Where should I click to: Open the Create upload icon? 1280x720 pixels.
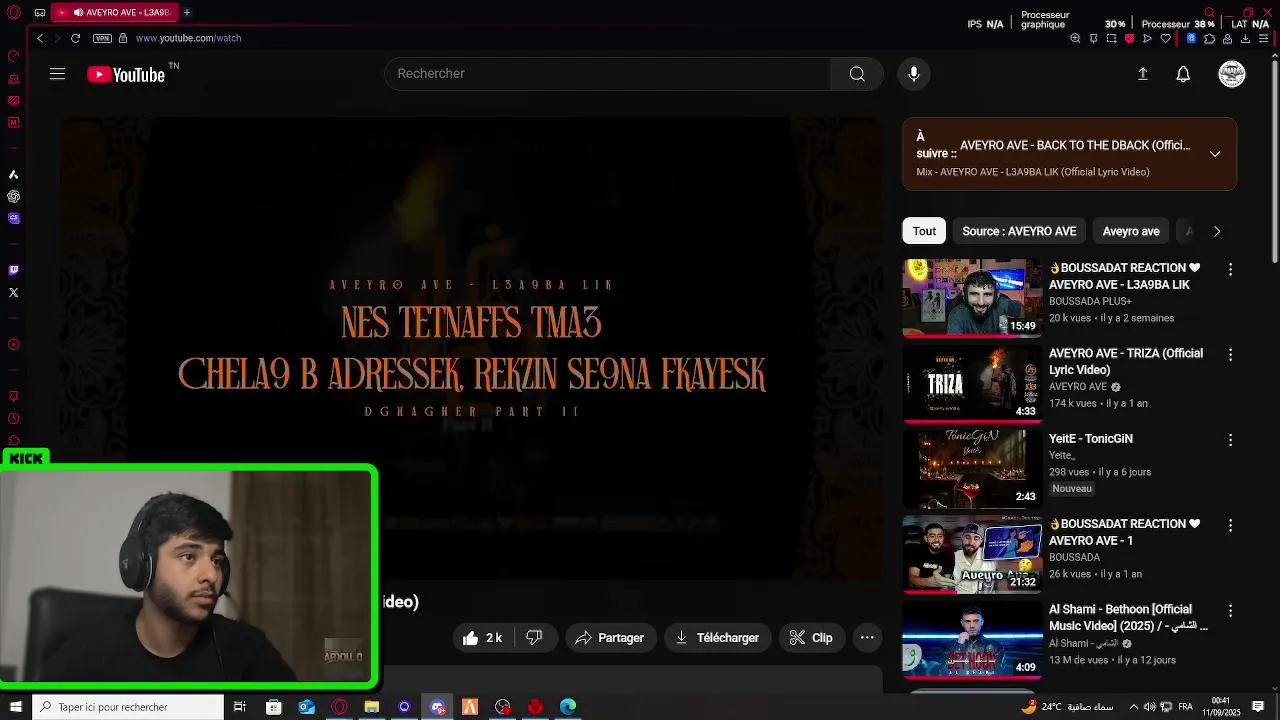click(1142, 74)
